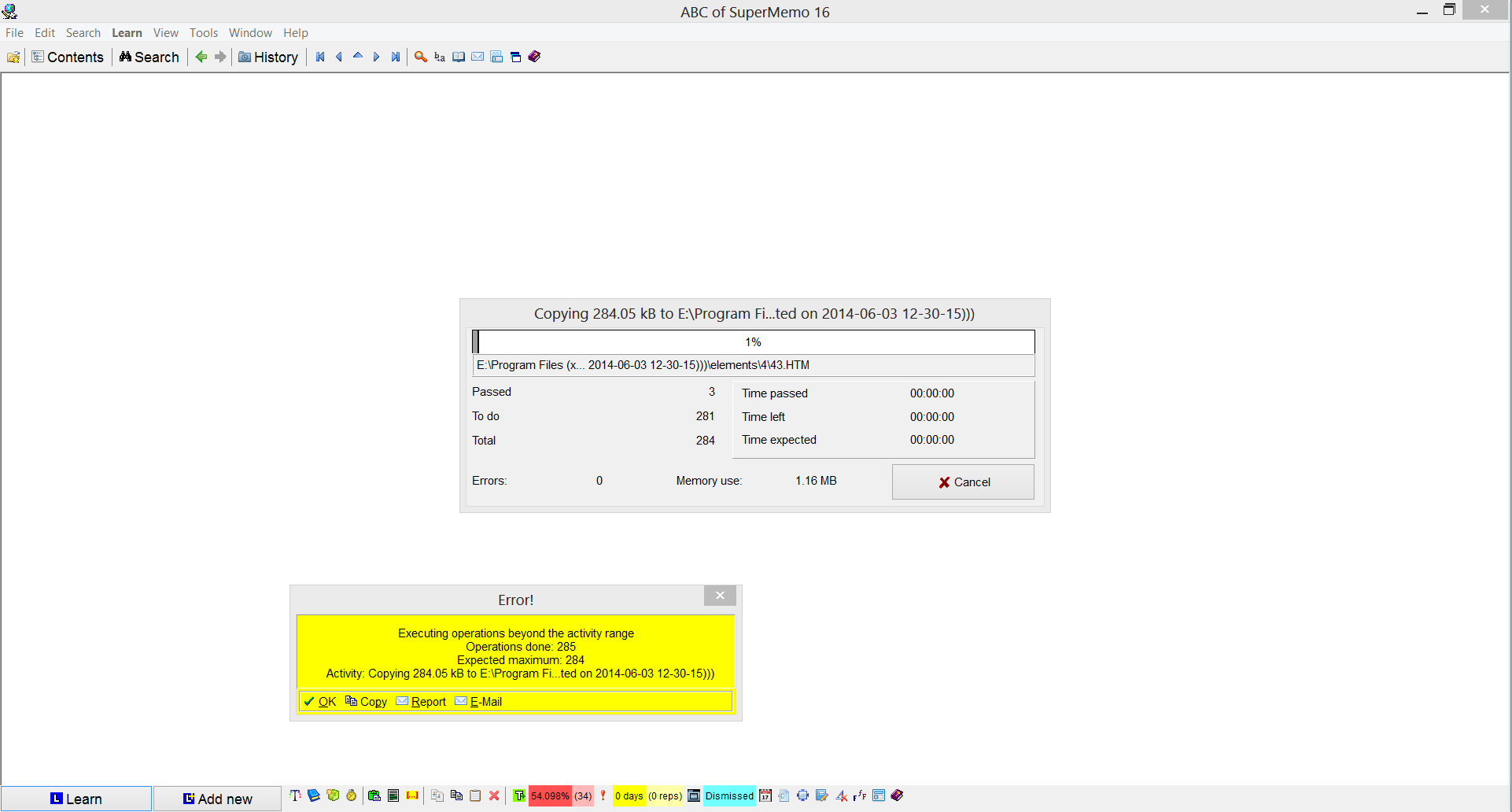Click the yellow cloze bracket icon

coord(412,795)
